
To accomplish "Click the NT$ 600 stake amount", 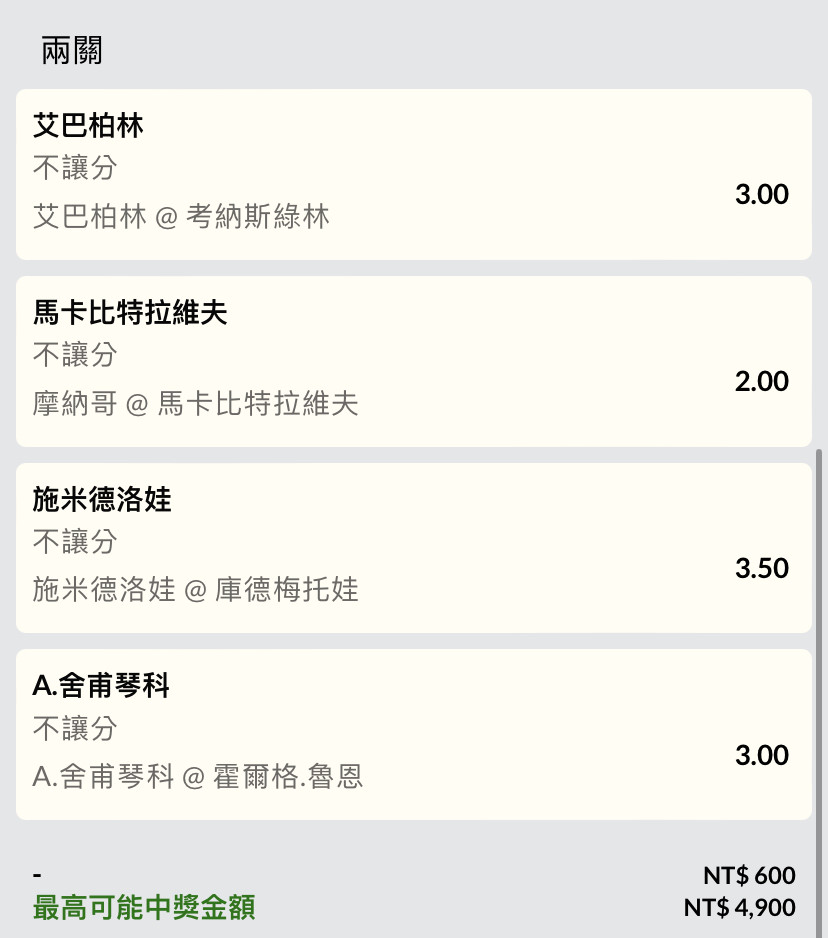I will 749,875.
